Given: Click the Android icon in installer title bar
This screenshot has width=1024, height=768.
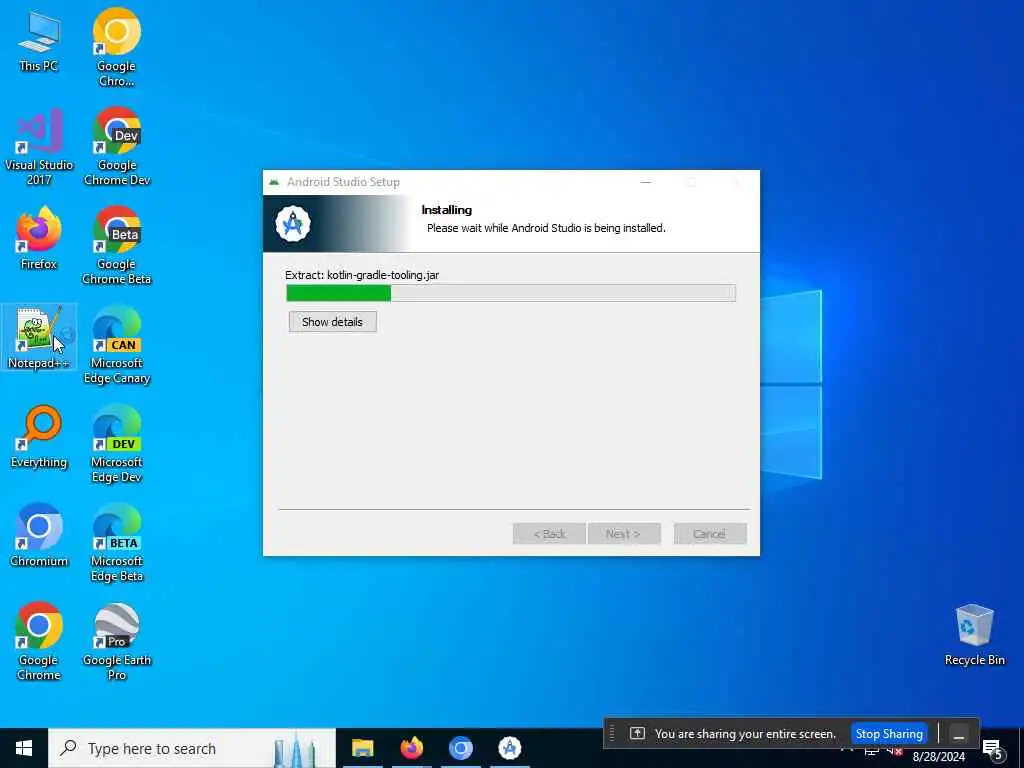Looking at the screenshot, I should 274,182.
